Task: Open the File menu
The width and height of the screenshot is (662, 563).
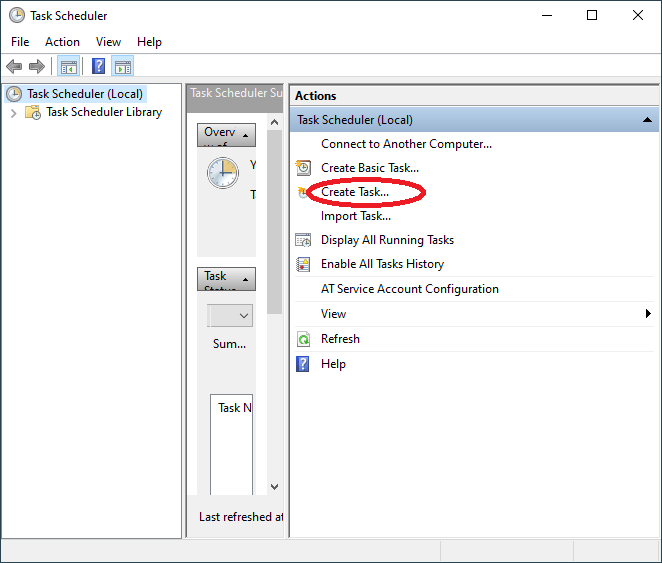Action: (20, 42)
